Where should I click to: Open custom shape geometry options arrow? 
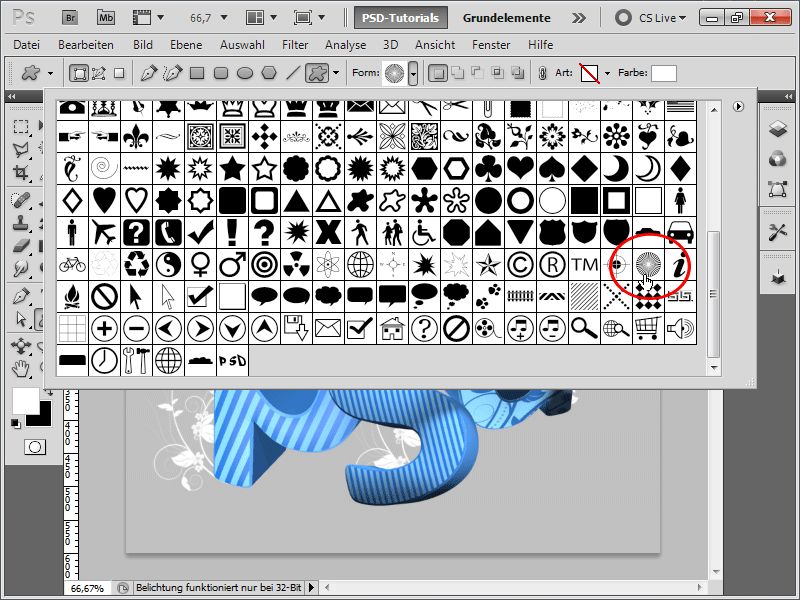coord(336,73)
